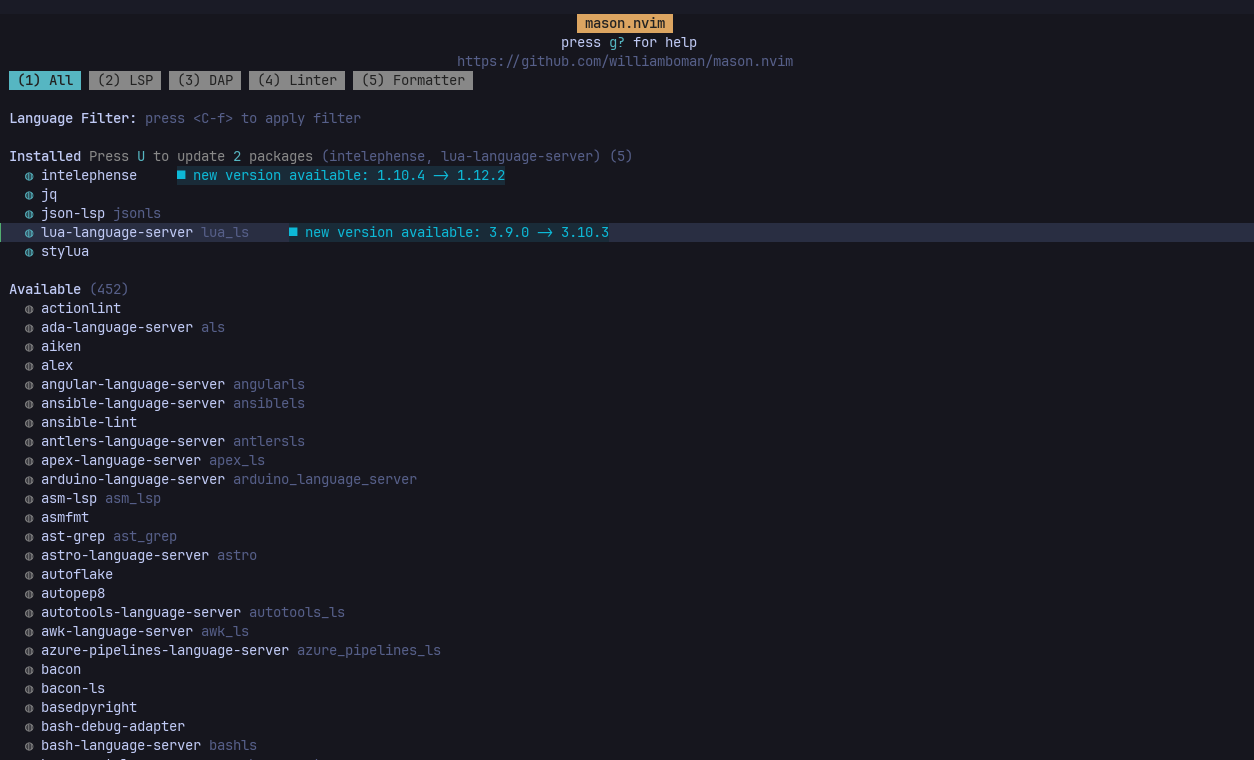The height and width of the screenshot is (760, 1254).
Task: Click the icon beside ansible-lint
Action: [29, 423]
